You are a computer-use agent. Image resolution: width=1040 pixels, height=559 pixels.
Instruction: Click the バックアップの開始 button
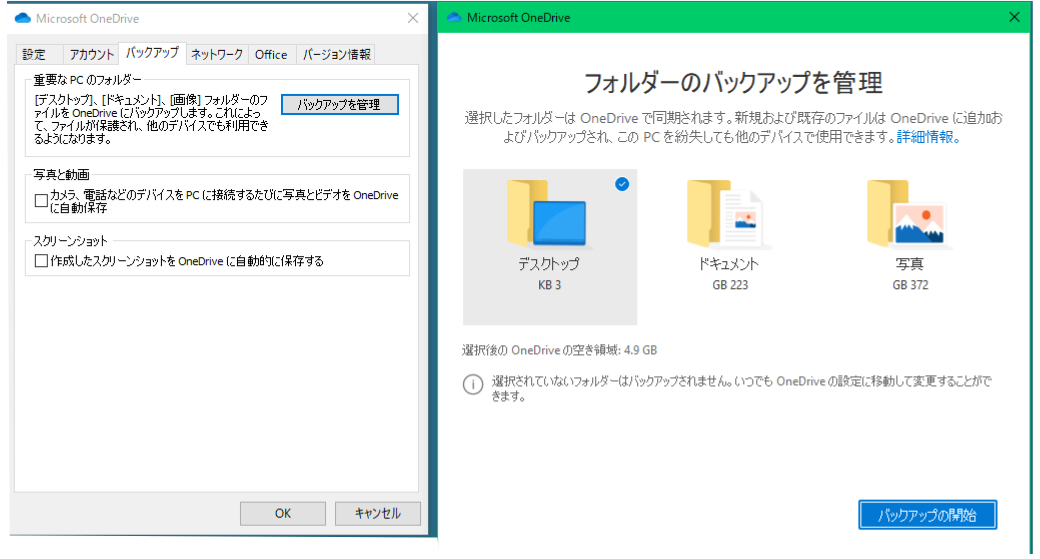927,515
